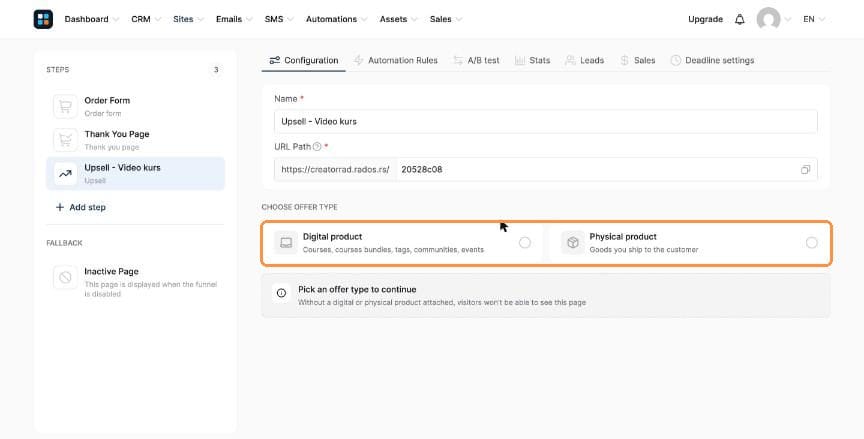Screen dimensions: 864x439
Task: Click the Physical product box icon
Action: 573,242
